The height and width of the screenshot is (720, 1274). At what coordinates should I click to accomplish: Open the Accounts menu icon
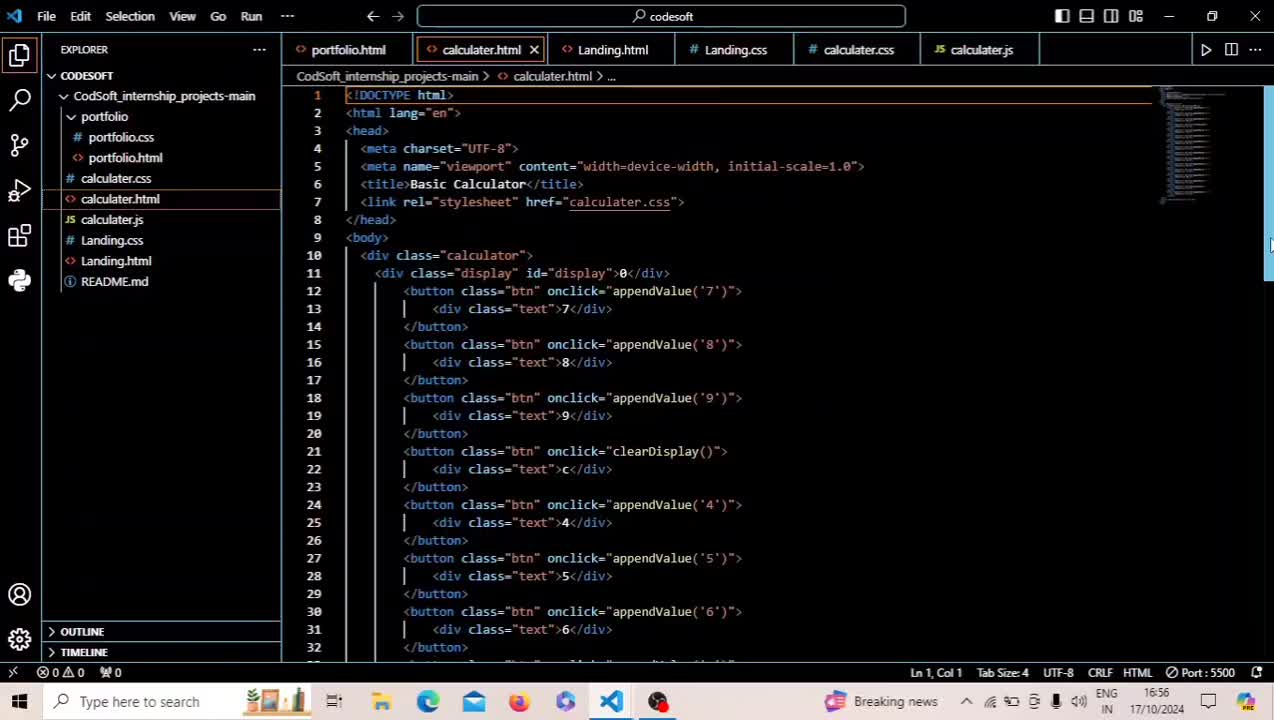tap(20, 595)
